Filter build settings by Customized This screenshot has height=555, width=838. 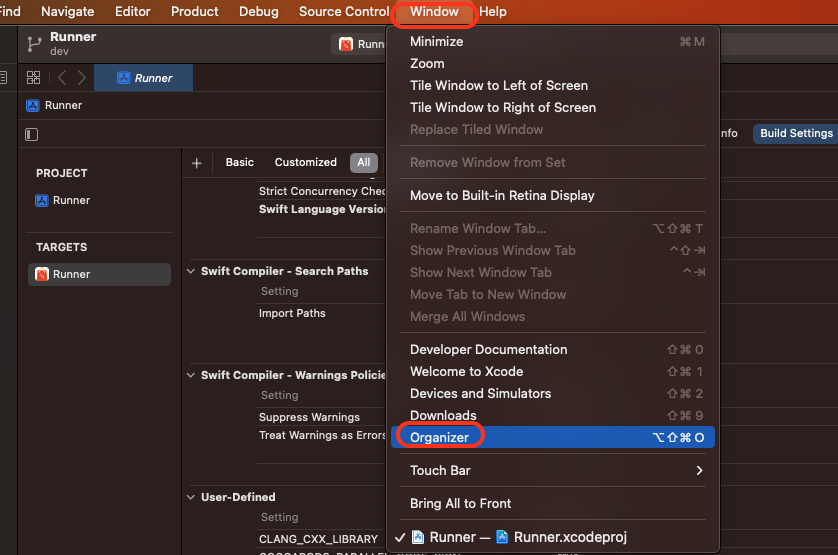pyautogui.click(x=306, y=163)
